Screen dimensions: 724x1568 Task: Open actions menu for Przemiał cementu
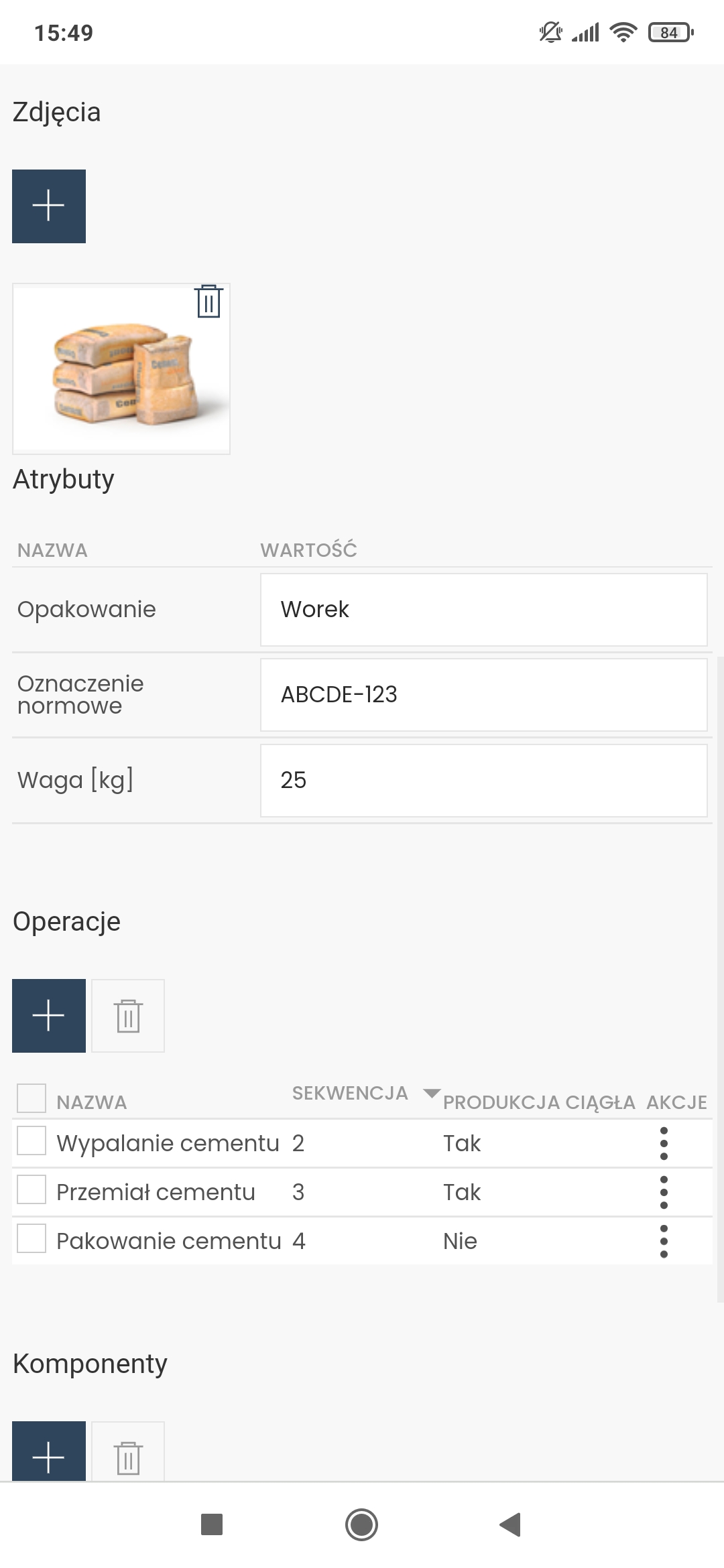(664, 1192)
